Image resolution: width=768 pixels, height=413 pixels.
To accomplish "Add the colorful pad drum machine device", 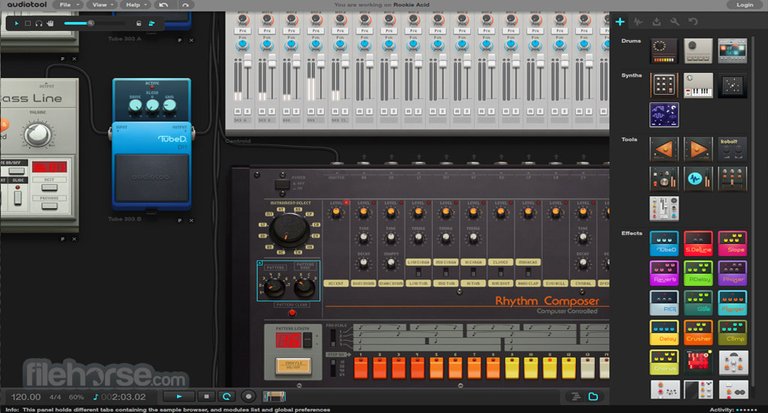I will pos(733,50).
